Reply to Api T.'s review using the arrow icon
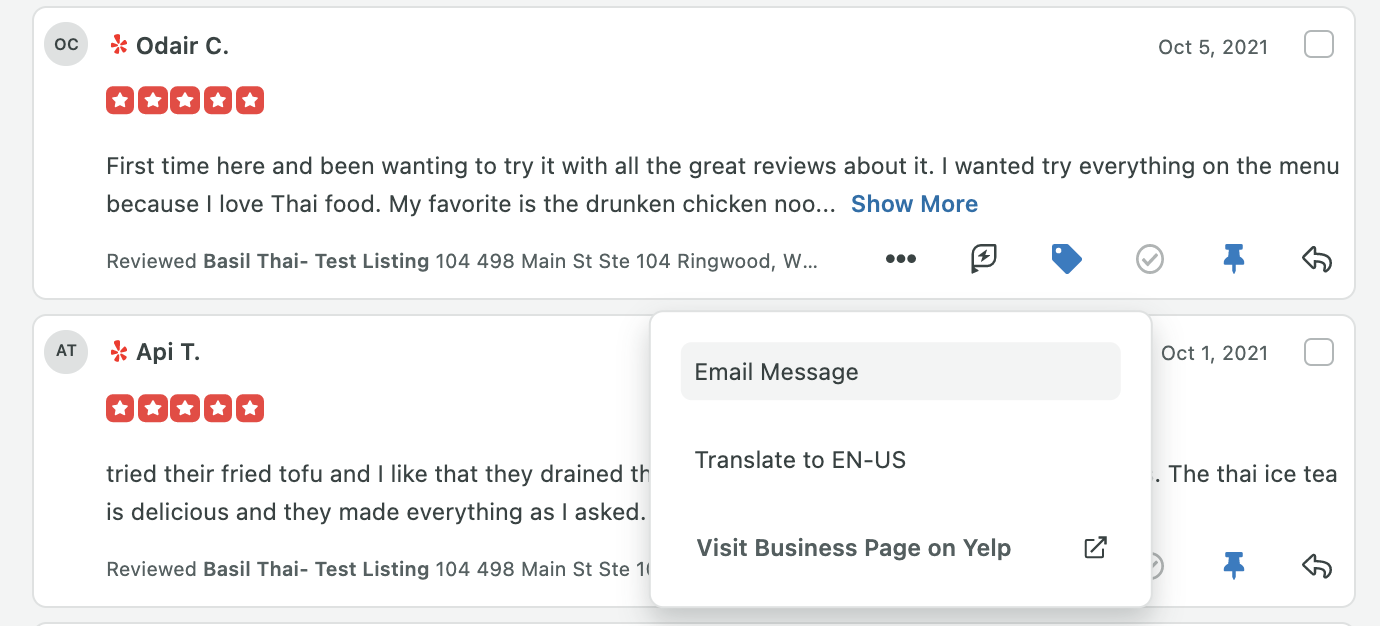Viewport: 1380px width, 626px height. coord(1317,567)
